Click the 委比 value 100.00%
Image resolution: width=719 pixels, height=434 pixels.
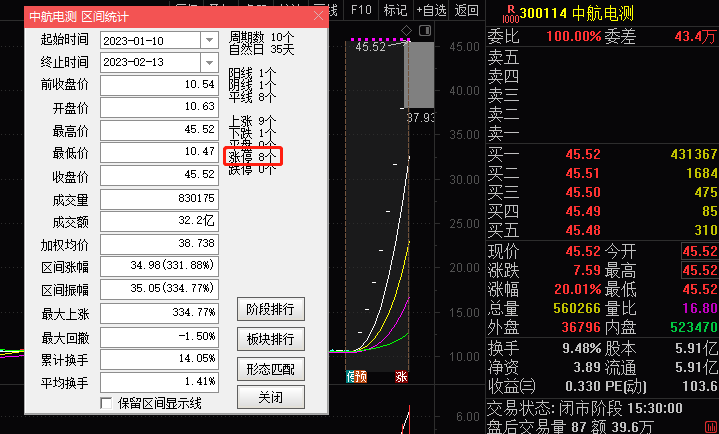coord(573,36)
